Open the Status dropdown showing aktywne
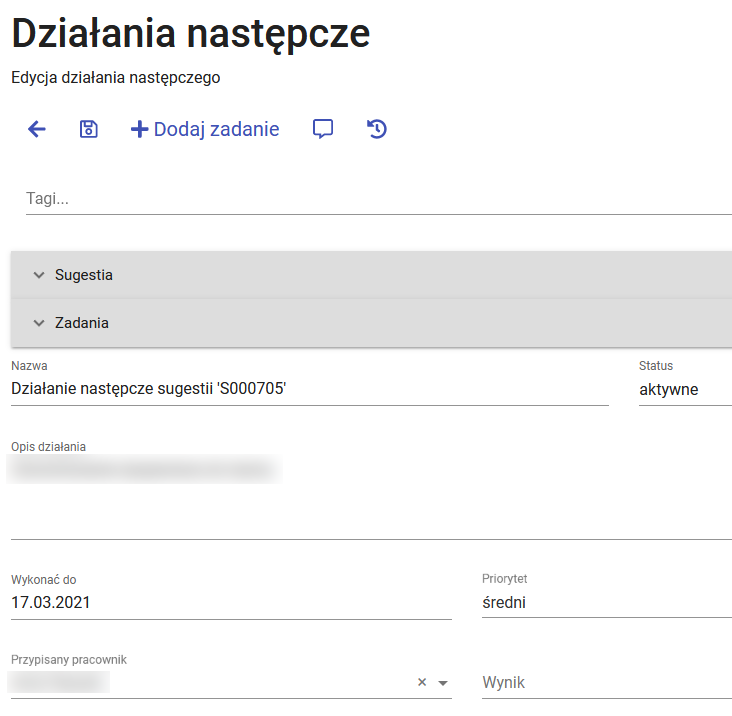Viewport: 732px width, 716px height. [x=684, y=390]
